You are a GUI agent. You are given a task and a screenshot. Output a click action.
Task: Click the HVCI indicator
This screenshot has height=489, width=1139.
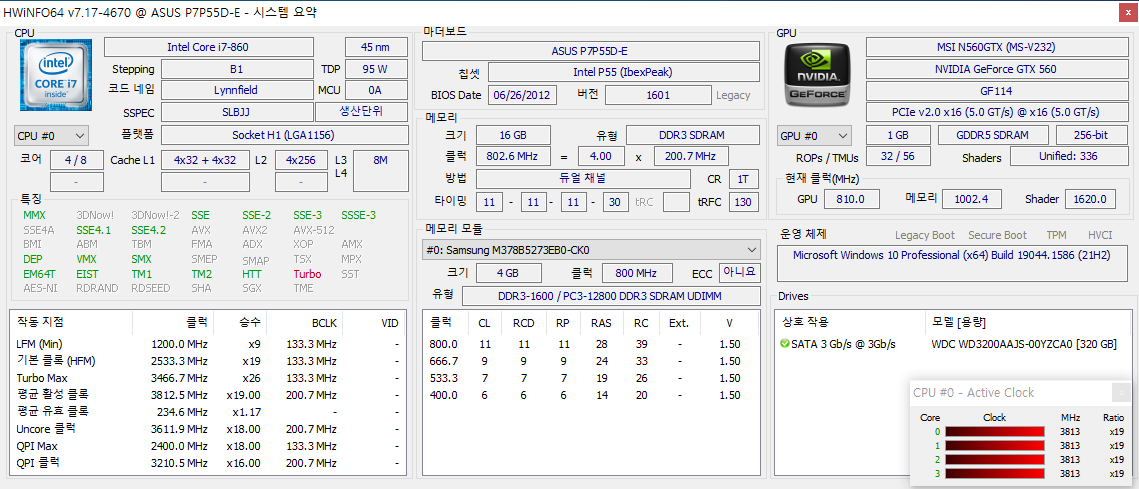coord(1100,235)
